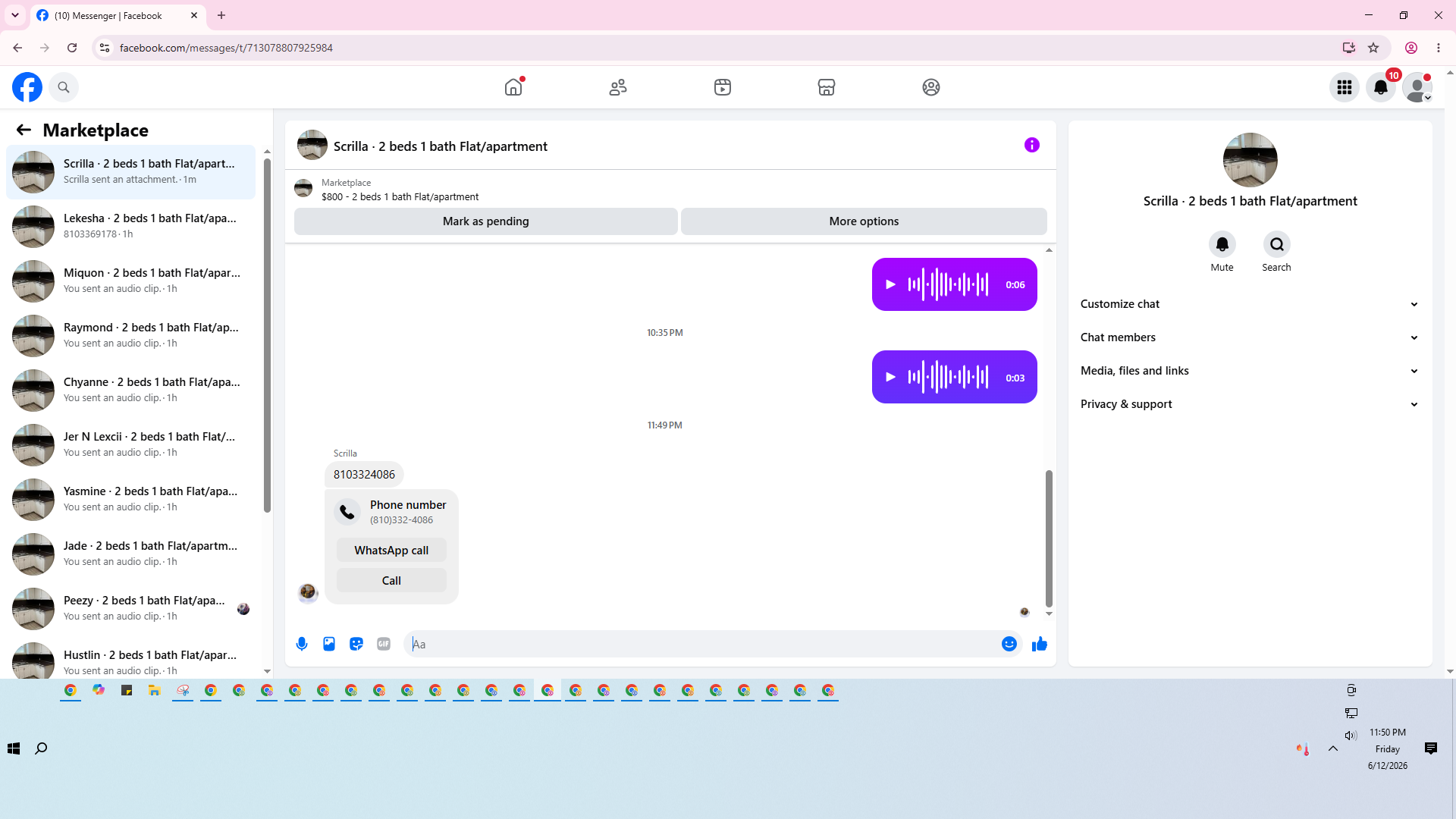
Task: Open the Notifications bell with badge 10
Action: (1381, 87)
